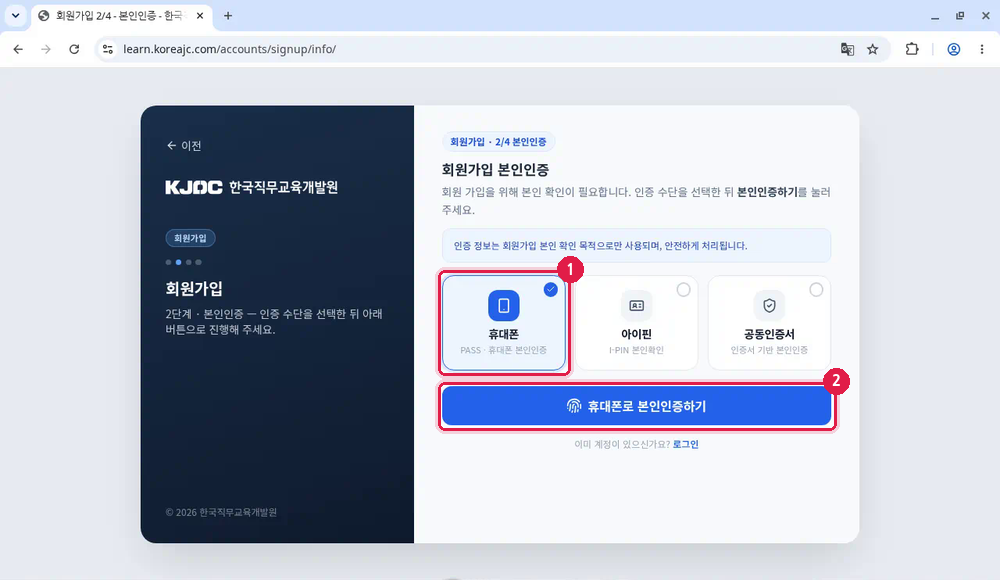This screenshot has width=1000, height=580.
Task: Open site information icon in address bar
Action: 108,49
